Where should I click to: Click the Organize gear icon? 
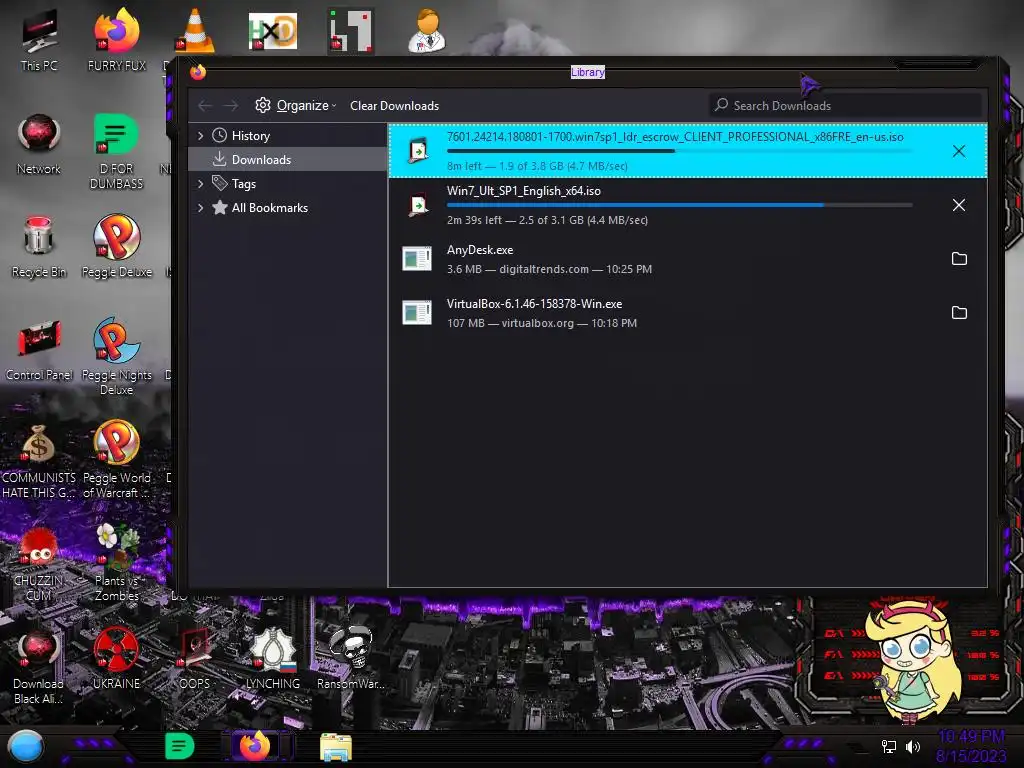263,105
